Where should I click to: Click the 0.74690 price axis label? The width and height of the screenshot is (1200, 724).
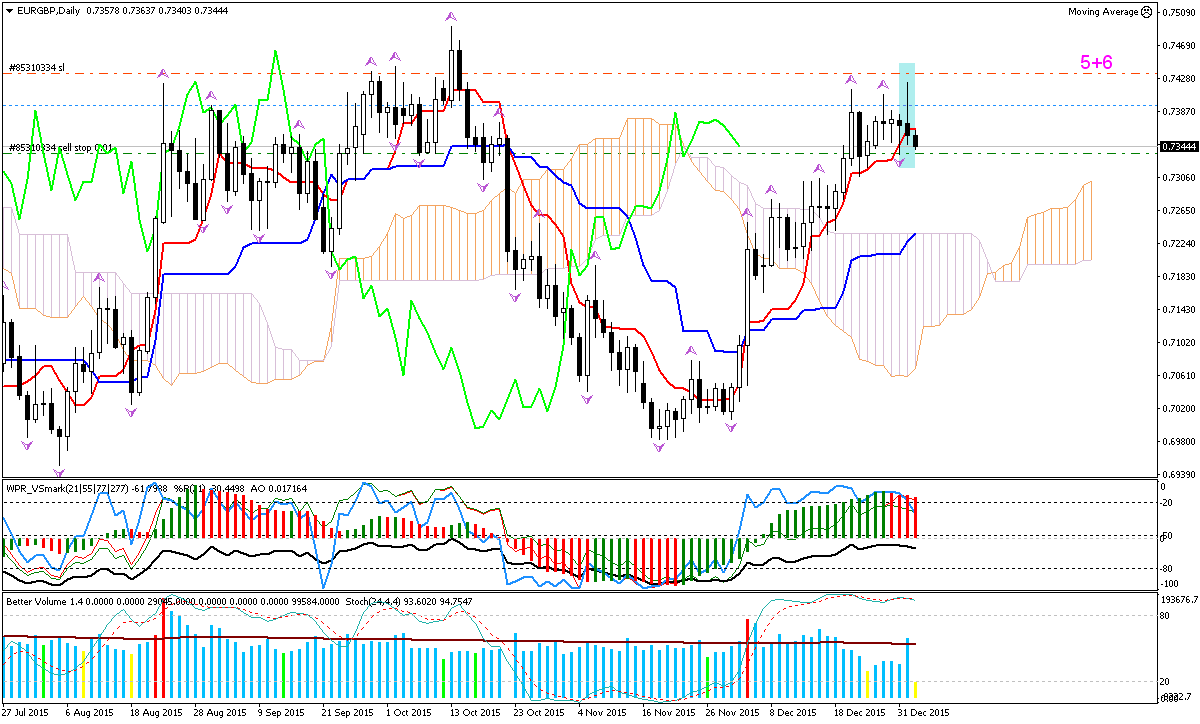(x=1178, y=45)
